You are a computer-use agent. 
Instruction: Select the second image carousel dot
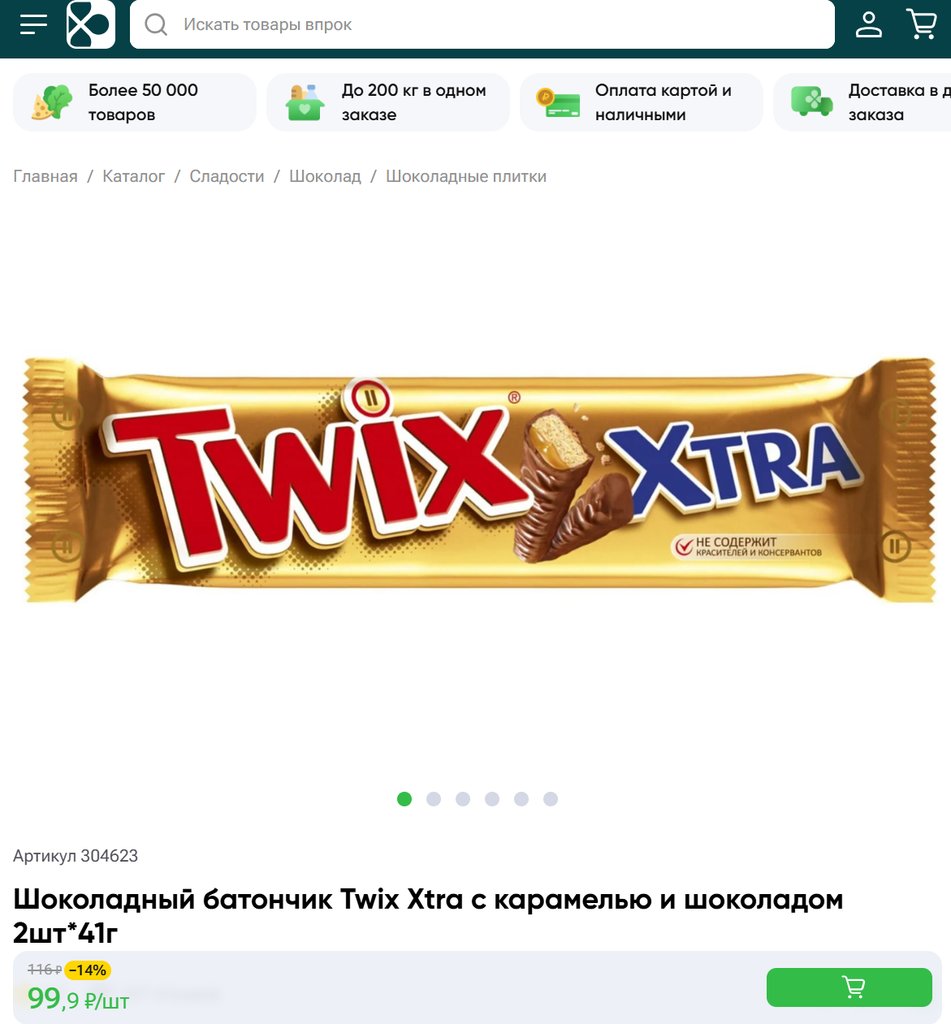(x=434, y=799)
